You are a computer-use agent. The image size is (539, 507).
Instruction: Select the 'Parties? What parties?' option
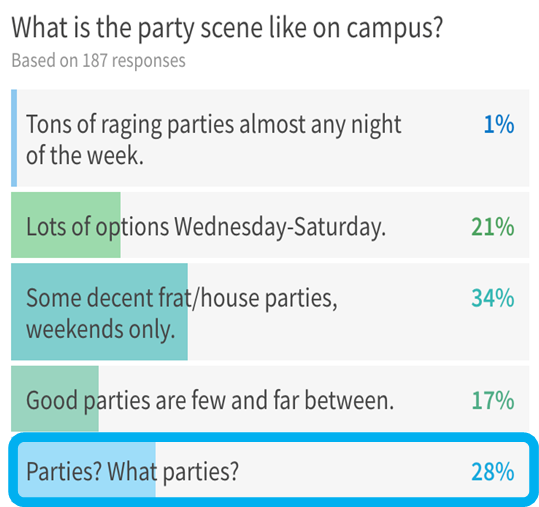[x=273, y=470]
